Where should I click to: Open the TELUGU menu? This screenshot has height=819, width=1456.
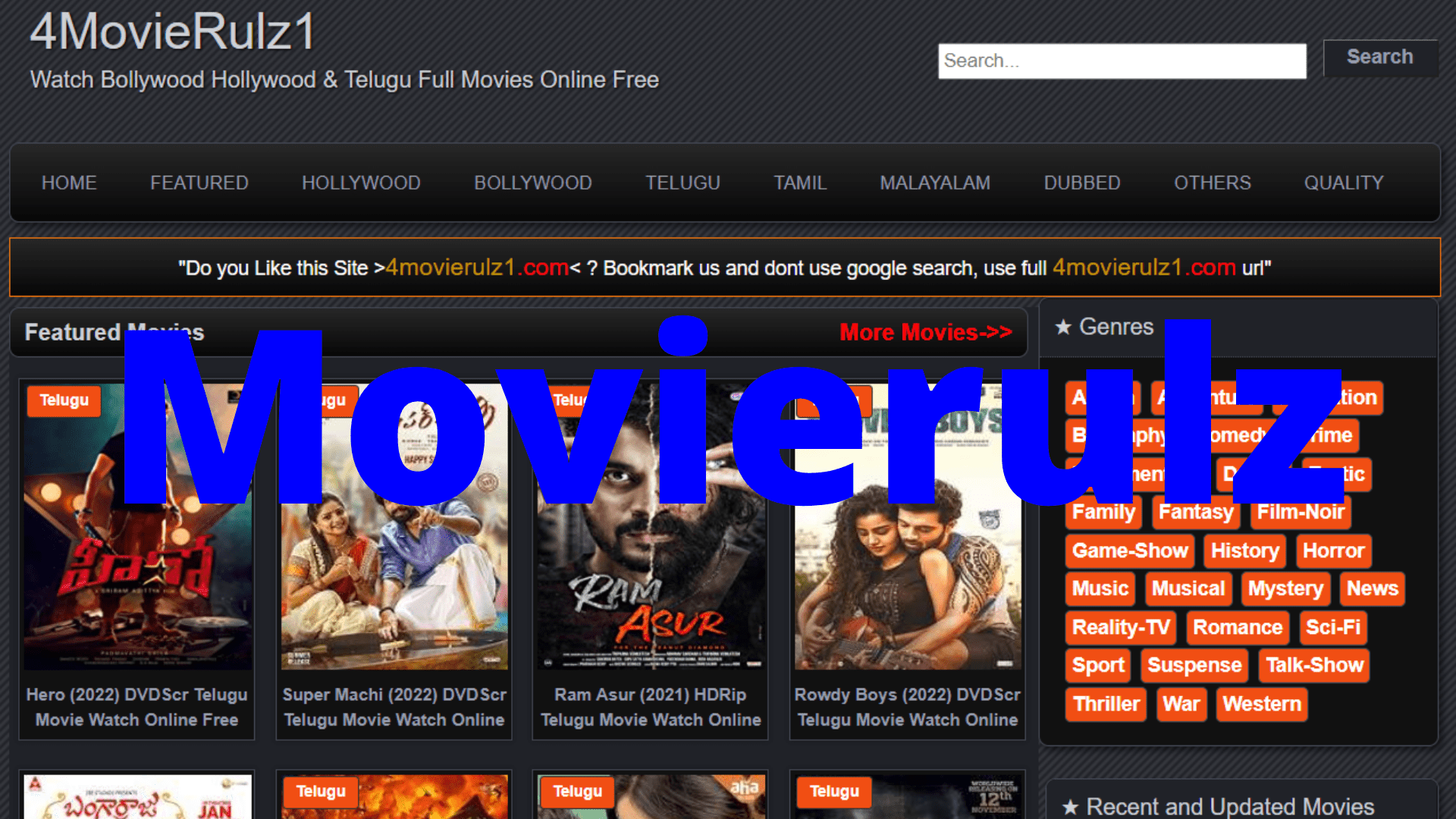point(682,183)
